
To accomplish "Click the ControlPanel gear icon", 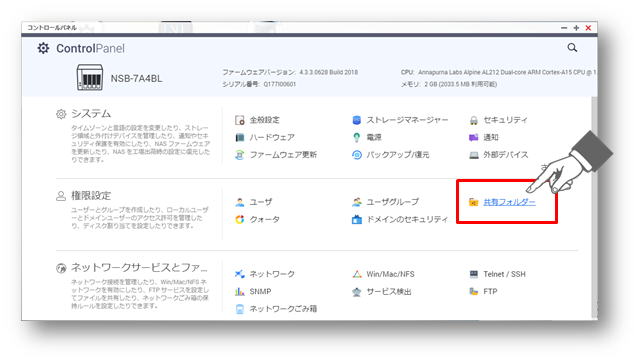I will [43, 48].
